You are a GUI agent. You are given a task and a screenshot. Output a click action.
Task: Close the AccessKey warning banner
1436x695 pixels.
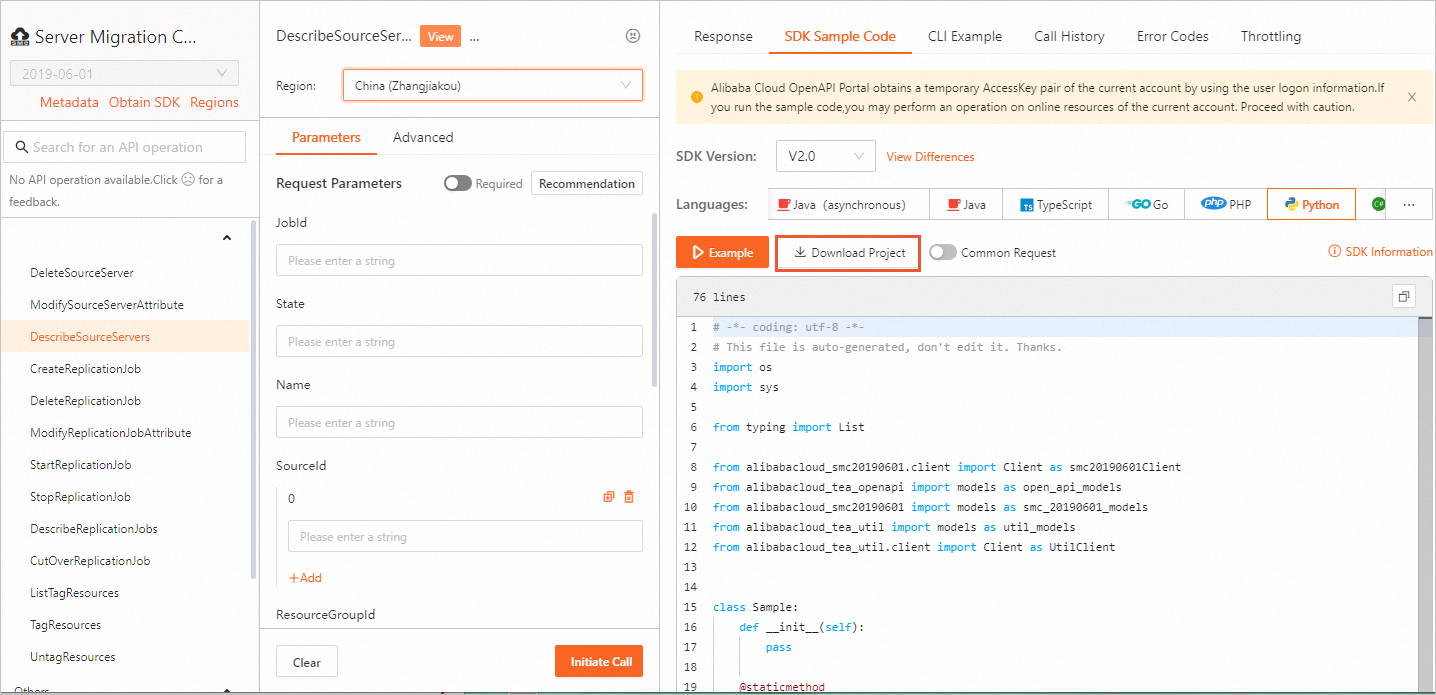[1412, 97]
